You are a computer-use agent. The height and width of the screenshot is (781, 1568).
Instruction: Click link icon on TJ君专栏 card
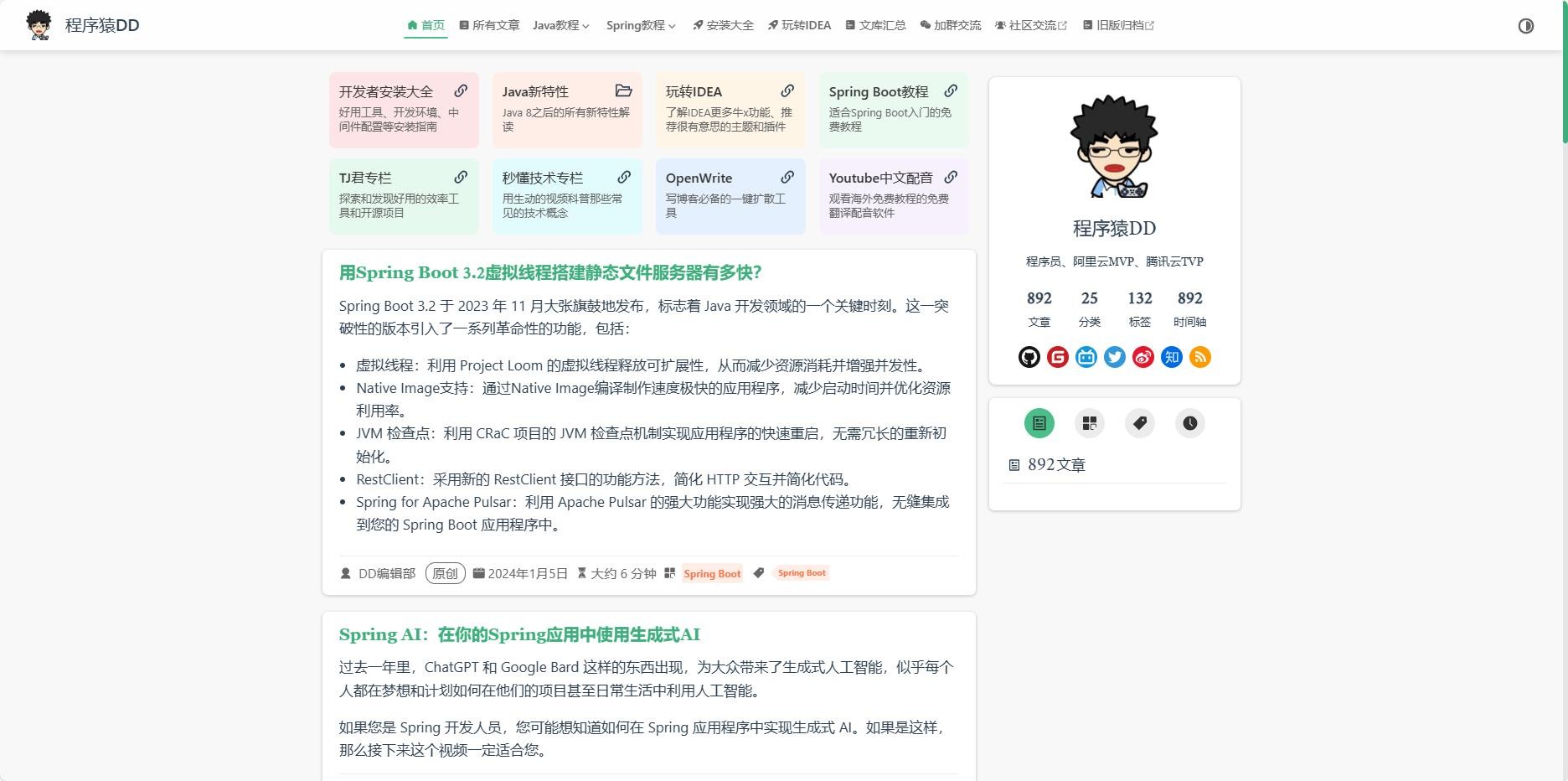click(461, 177)
